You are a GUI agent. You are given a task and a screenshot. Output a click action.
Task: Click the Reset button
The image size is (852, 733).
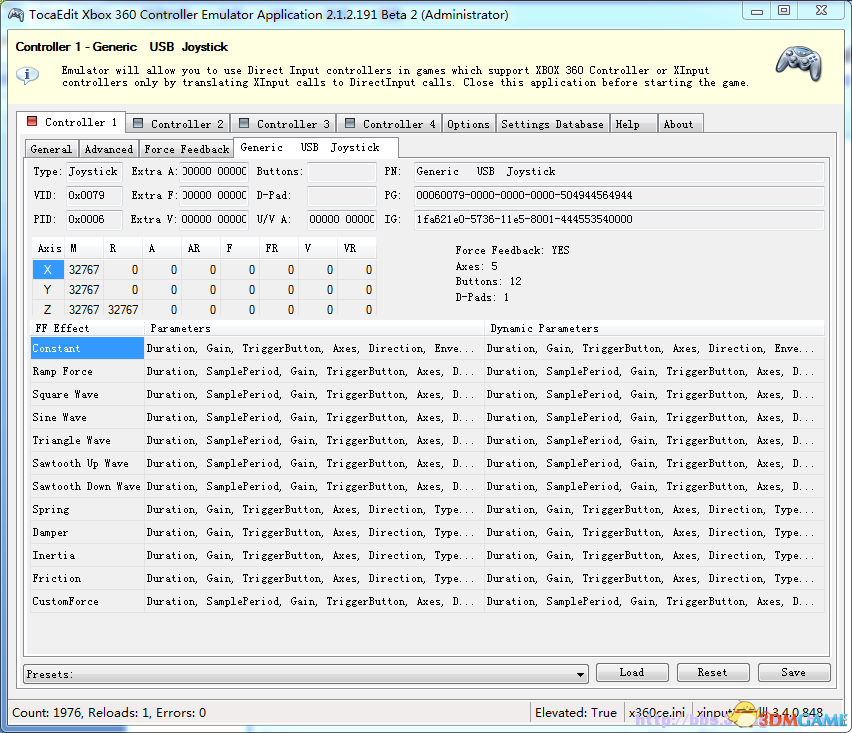(713, 672)
